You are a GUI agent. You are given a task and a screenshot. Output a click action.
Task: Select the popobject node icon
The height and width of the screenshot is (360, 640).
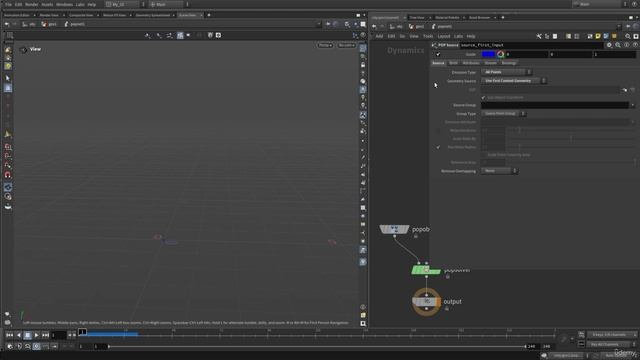[394, 229]
